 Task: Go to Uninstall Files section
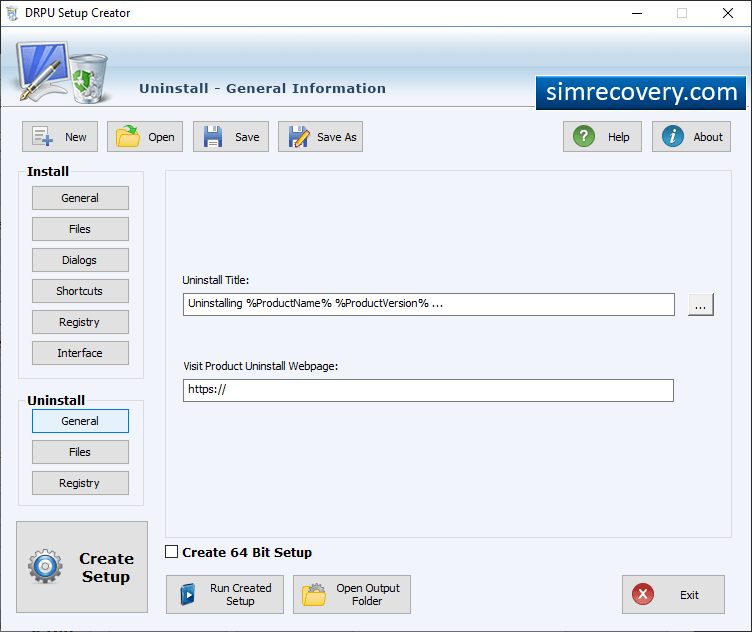click(x=80, y=452)
